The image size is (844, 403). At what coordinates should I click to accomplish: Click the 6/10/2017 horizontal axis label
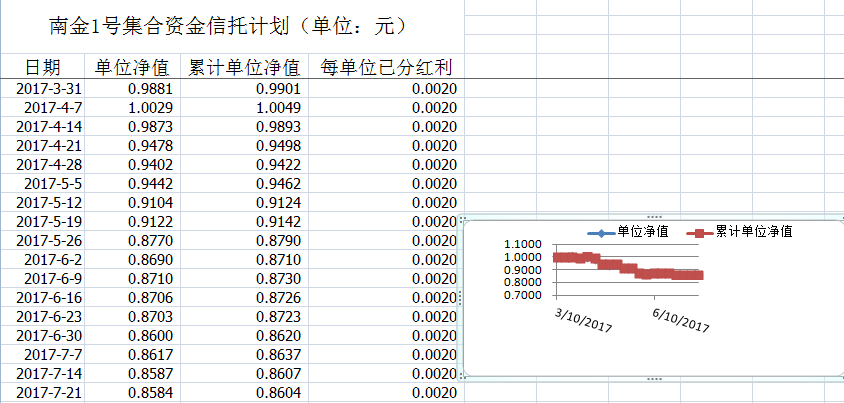(681, 322)
